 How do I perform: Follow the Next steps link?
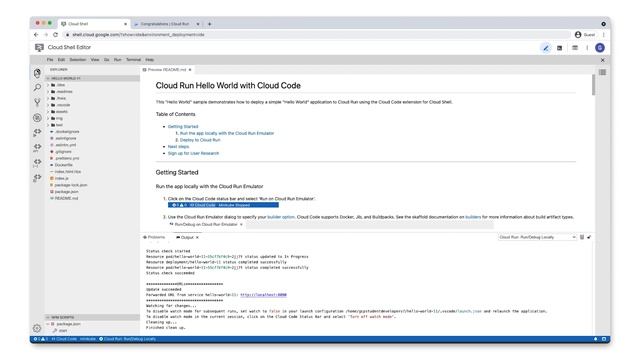tap(178, 147)
